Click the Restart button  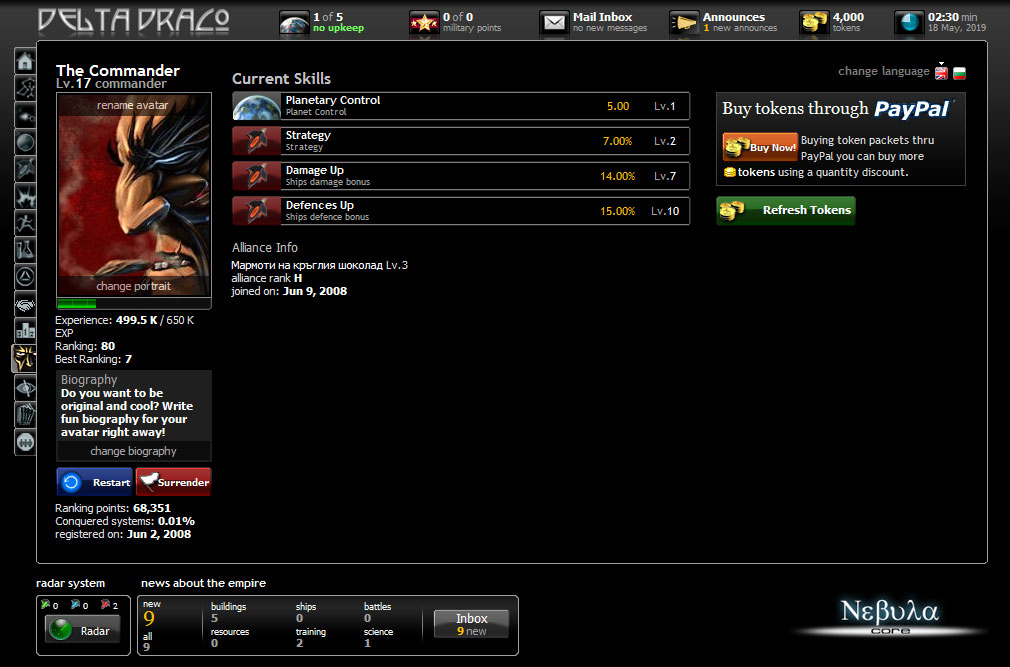(x=95, y=482)
